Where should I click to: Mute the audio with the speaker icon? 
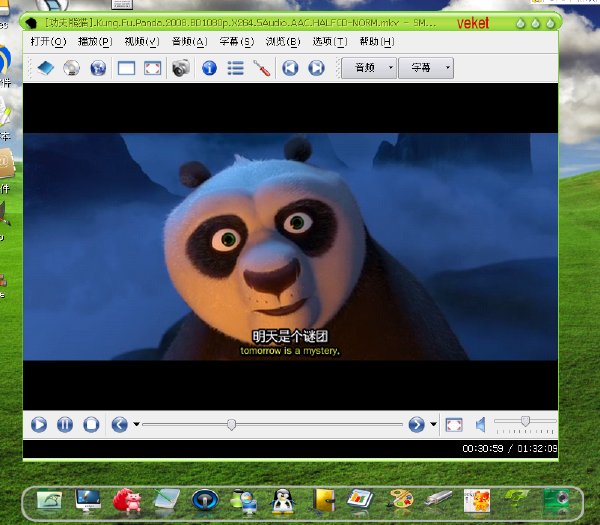pos(481,425)
